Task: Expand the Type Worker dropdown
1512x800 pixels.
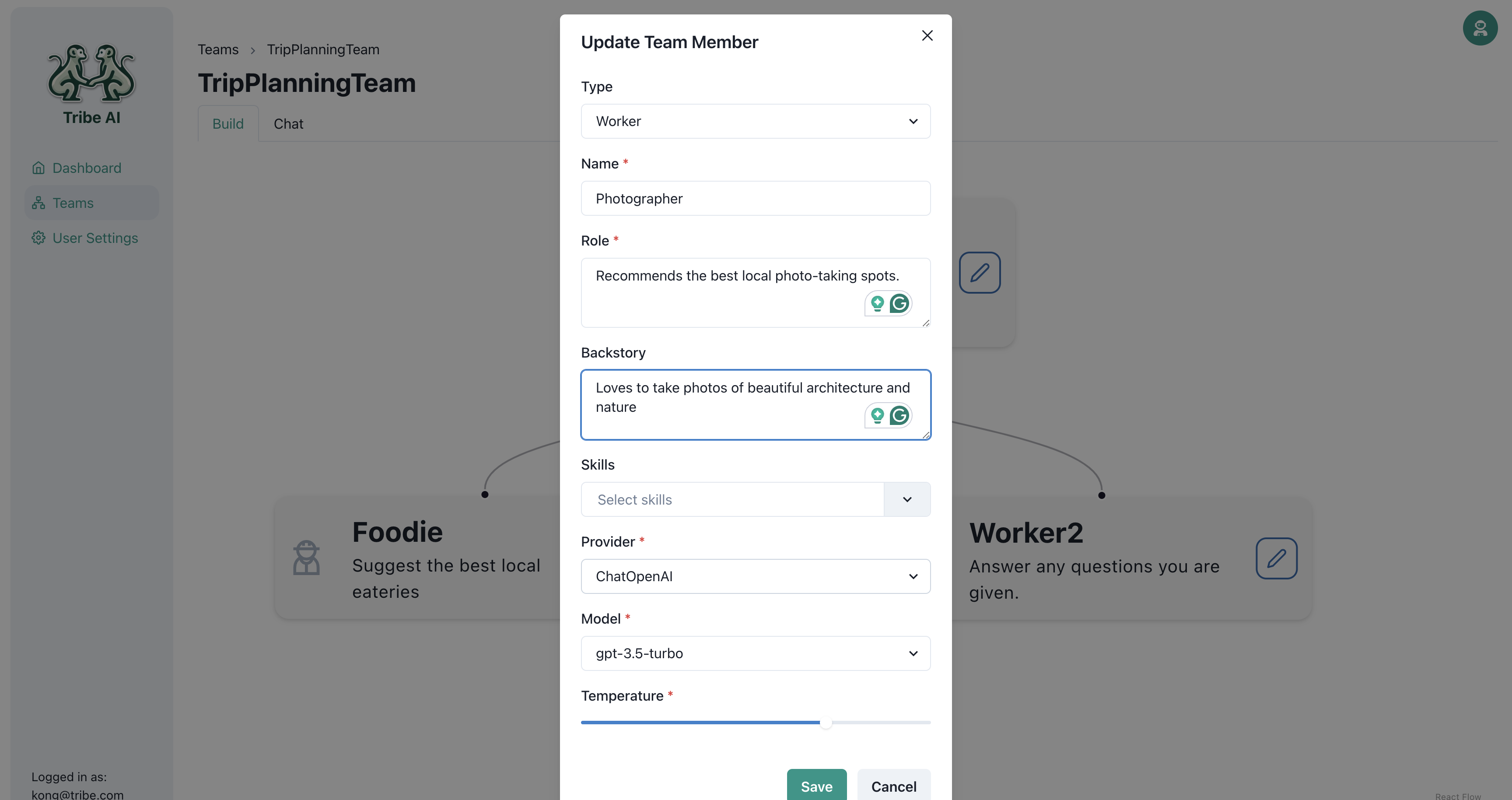Action: coord(755,121)
